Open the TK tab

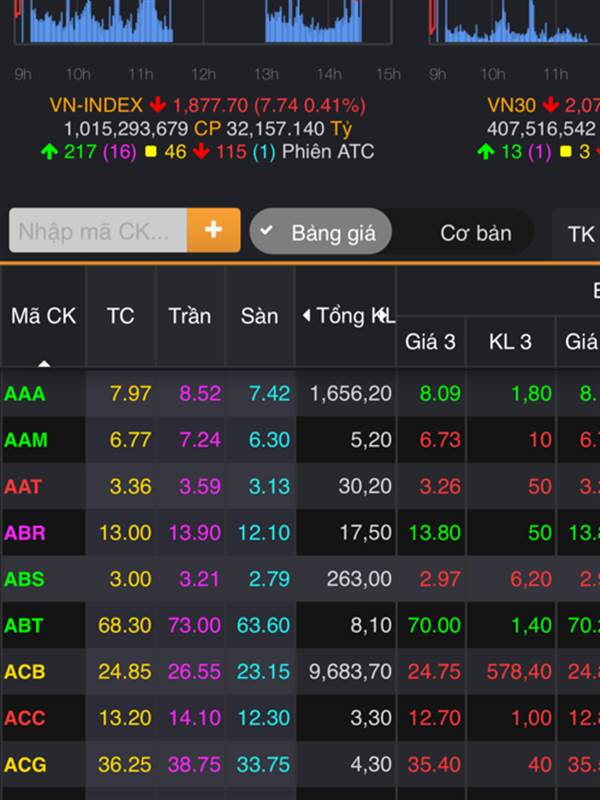[x=580, y=233]
